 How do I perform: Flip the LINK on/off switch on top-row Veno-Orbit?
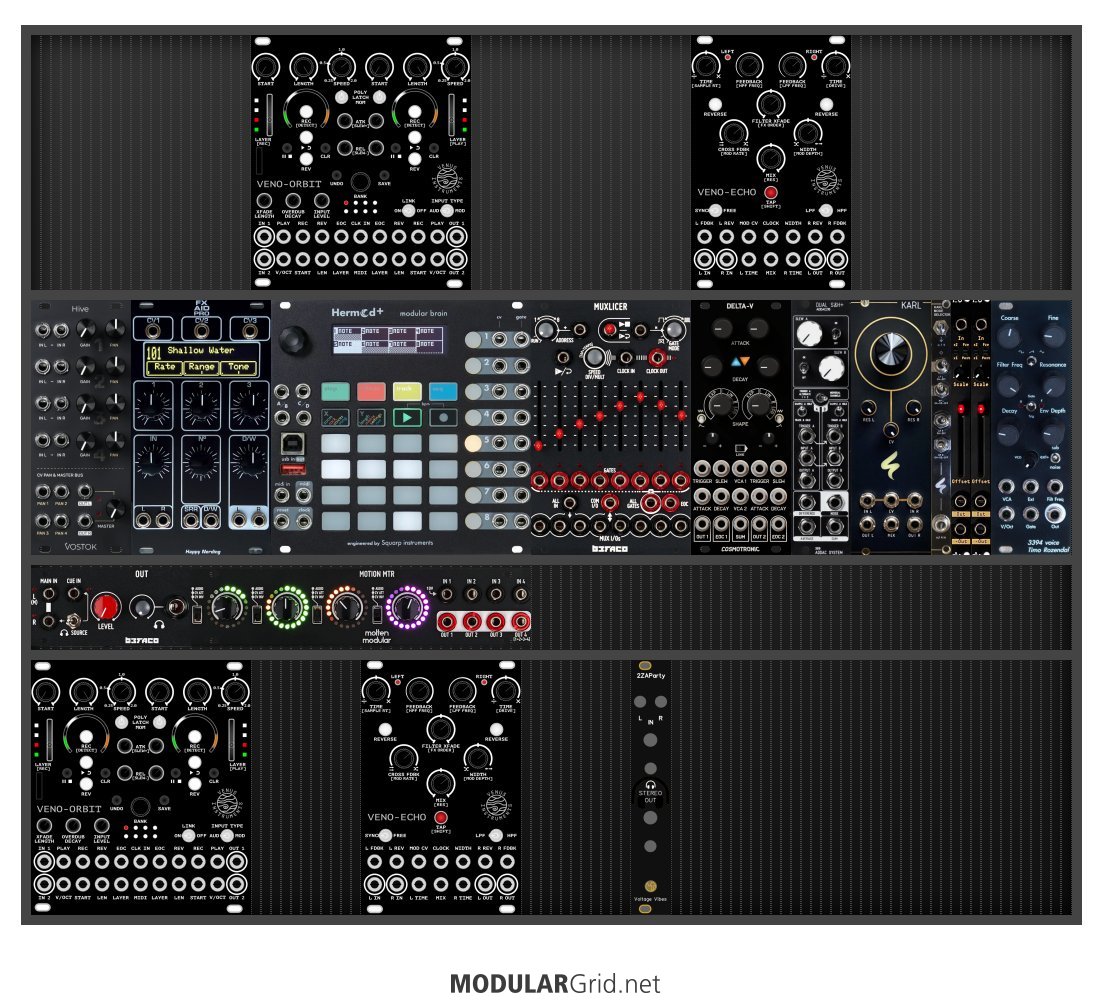408,210
